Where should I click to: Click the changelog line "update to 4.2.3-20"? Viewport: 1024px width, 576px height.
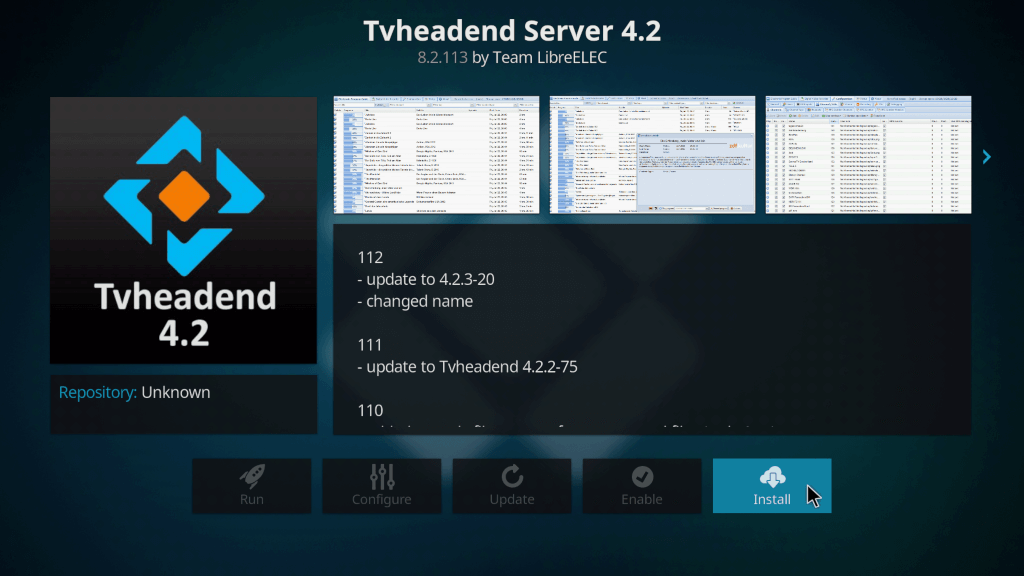[425, 279]
